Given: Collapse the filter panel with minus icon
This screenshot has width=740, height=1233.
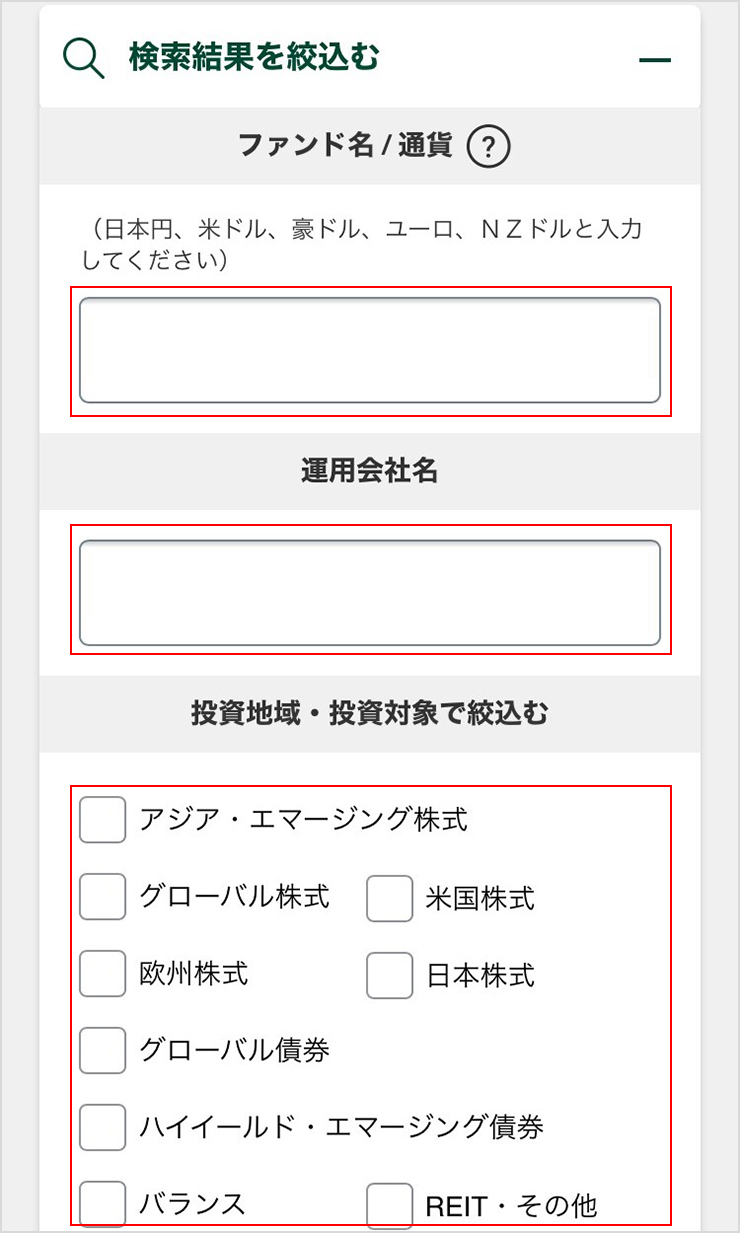Looking at the screenshot, I should (x=655, y=60).
